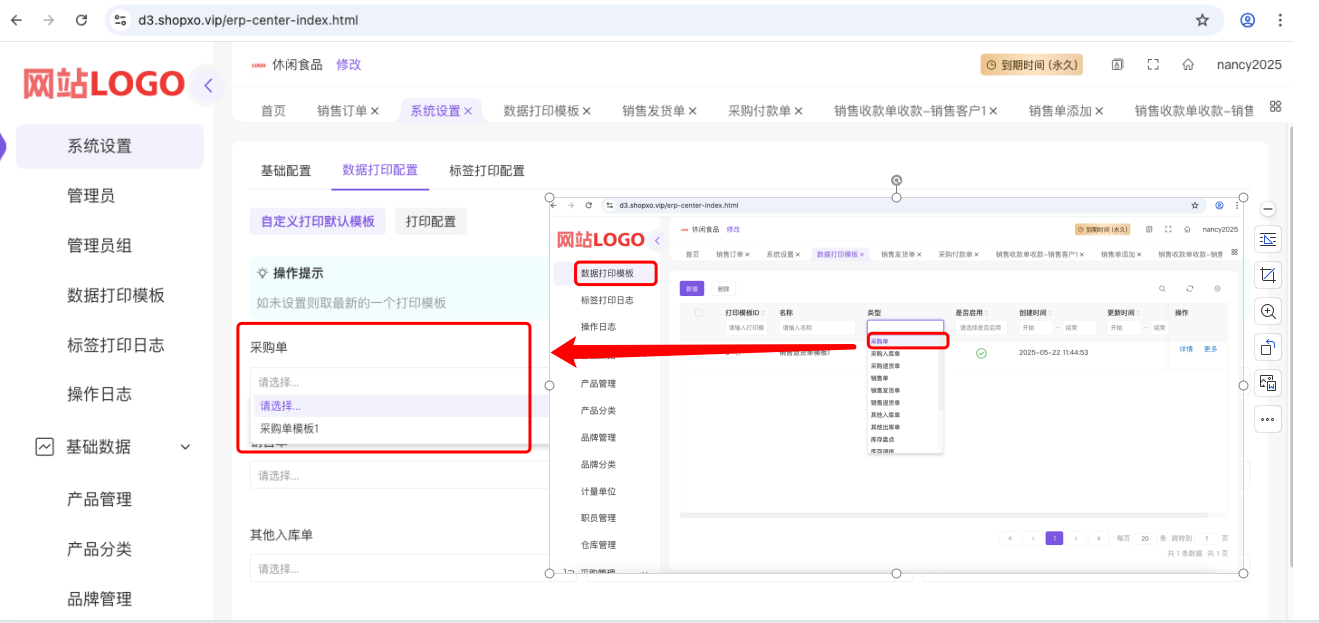Choose 采购单模板1 from the dropdown list
This screenshot has width=1319, height=623.
click(x=289, y=428)
